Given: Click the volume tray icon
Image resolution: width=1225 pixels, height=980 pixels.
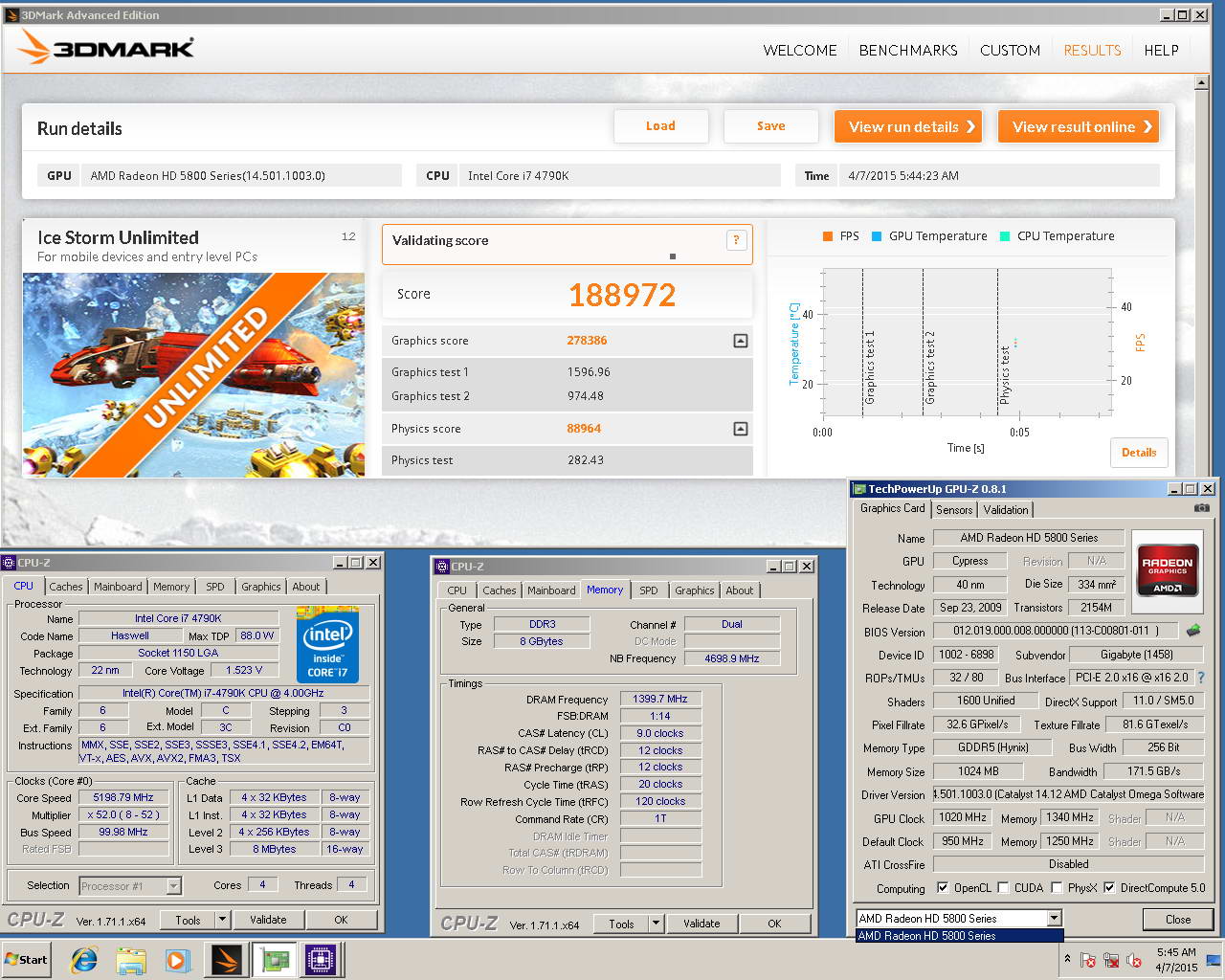Looking at the screenshot, I should pos(1134,960).
